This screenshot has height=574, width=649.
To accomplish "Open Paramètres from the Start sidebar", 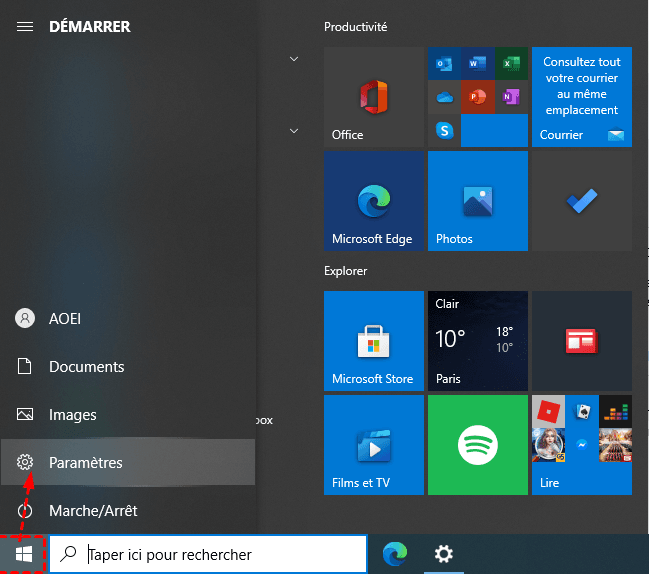I will (x=128, y=462).
